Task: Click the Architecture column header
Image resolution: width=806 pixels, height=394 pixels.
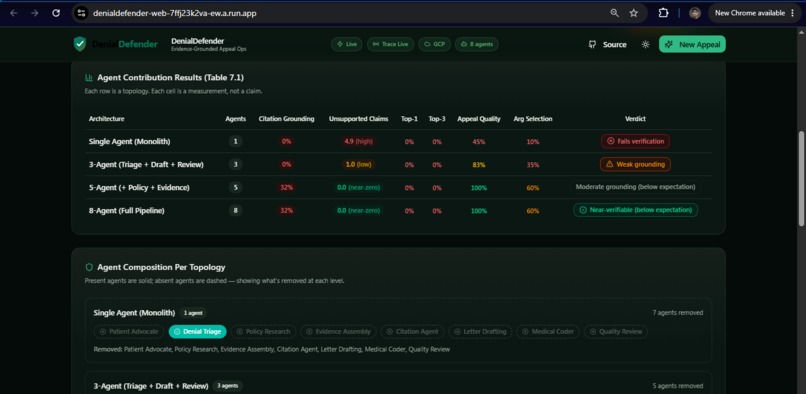Action: click(106, 119)
